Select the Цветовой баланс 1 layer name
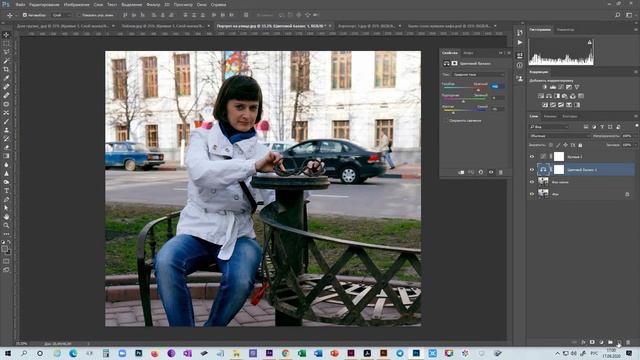 (x=582, y=170)
